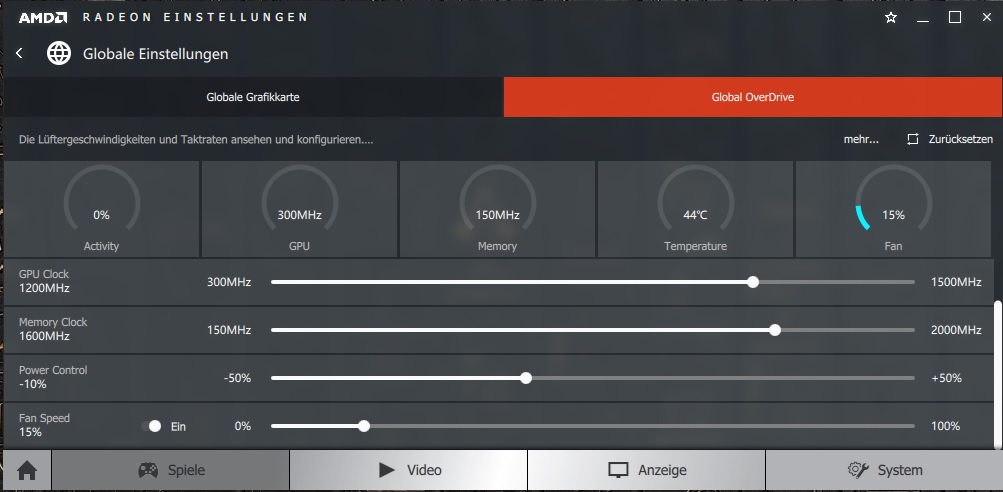This screenshot has height=492, width=1003.
Task: Click the Globale Einstellungen heading
Action: (x=155, y=54)
